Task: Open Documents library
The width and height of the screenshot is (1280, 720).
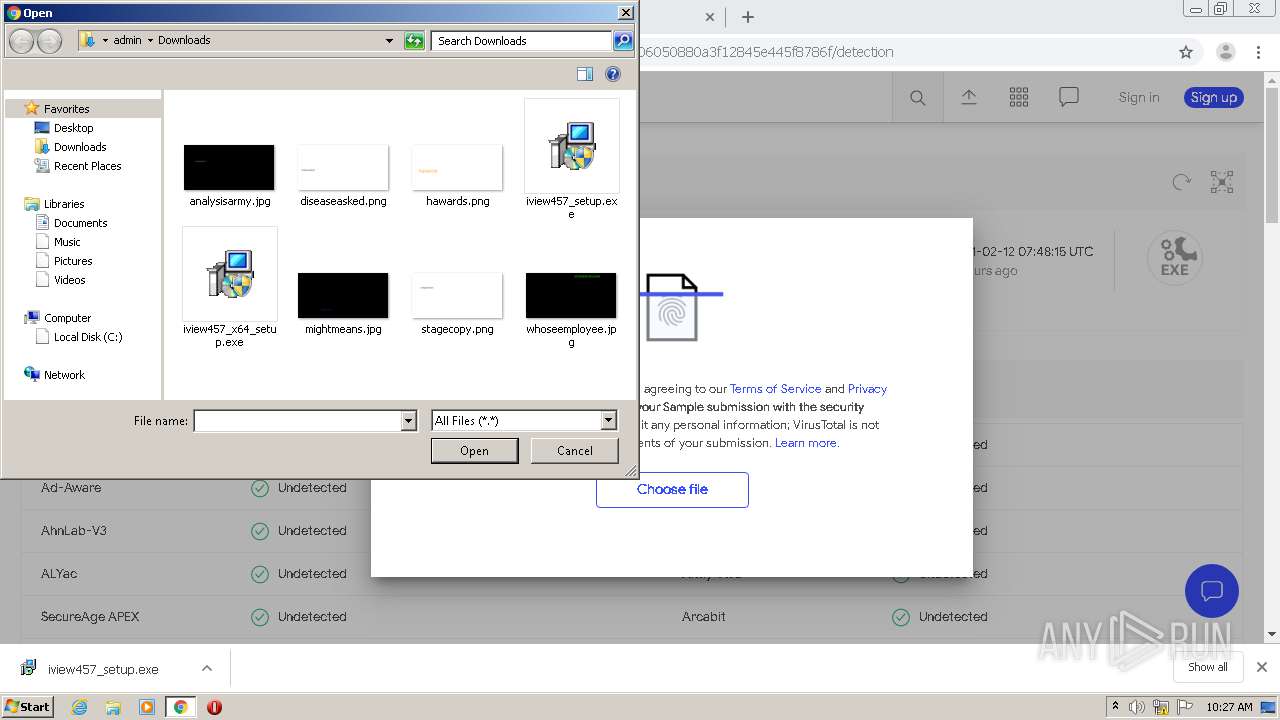Action: [80, 223]
